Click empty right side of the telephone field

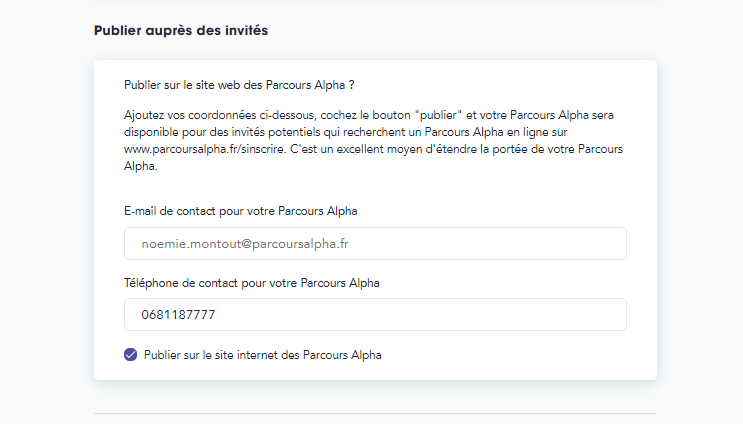pyautogui.click(x=474, y=315)
